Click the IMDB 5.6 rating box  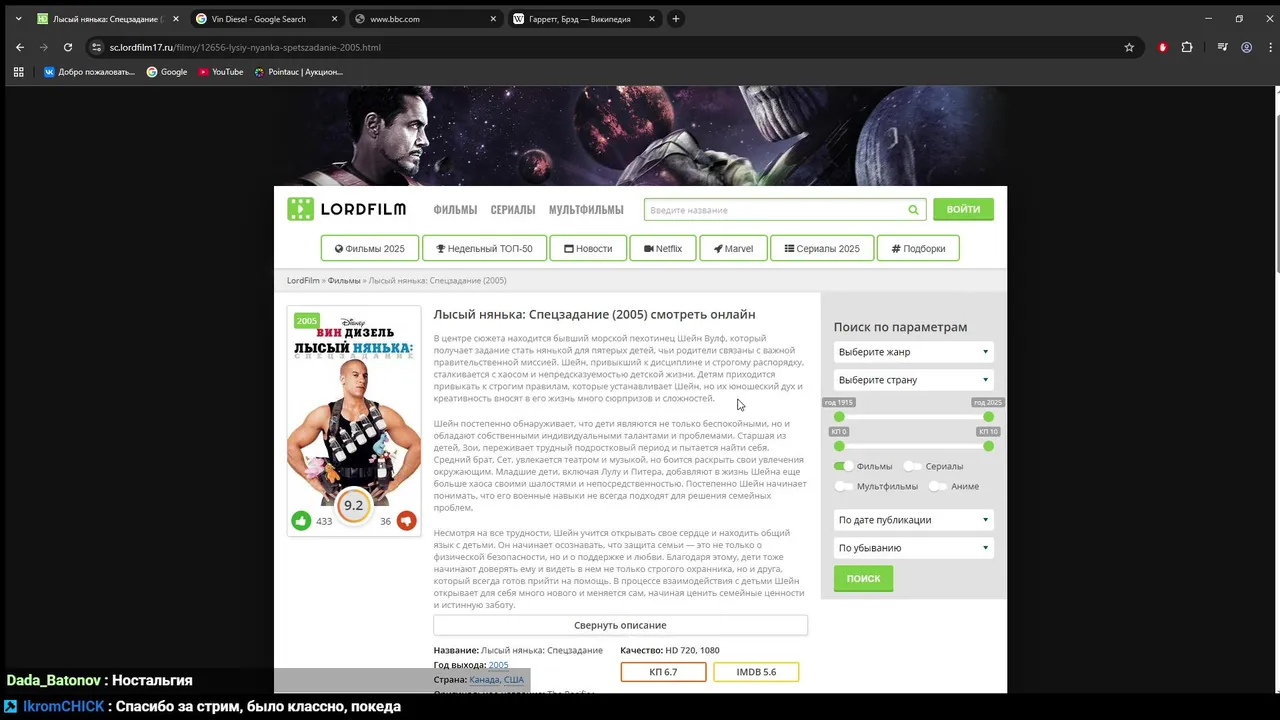tap(756, 672)
